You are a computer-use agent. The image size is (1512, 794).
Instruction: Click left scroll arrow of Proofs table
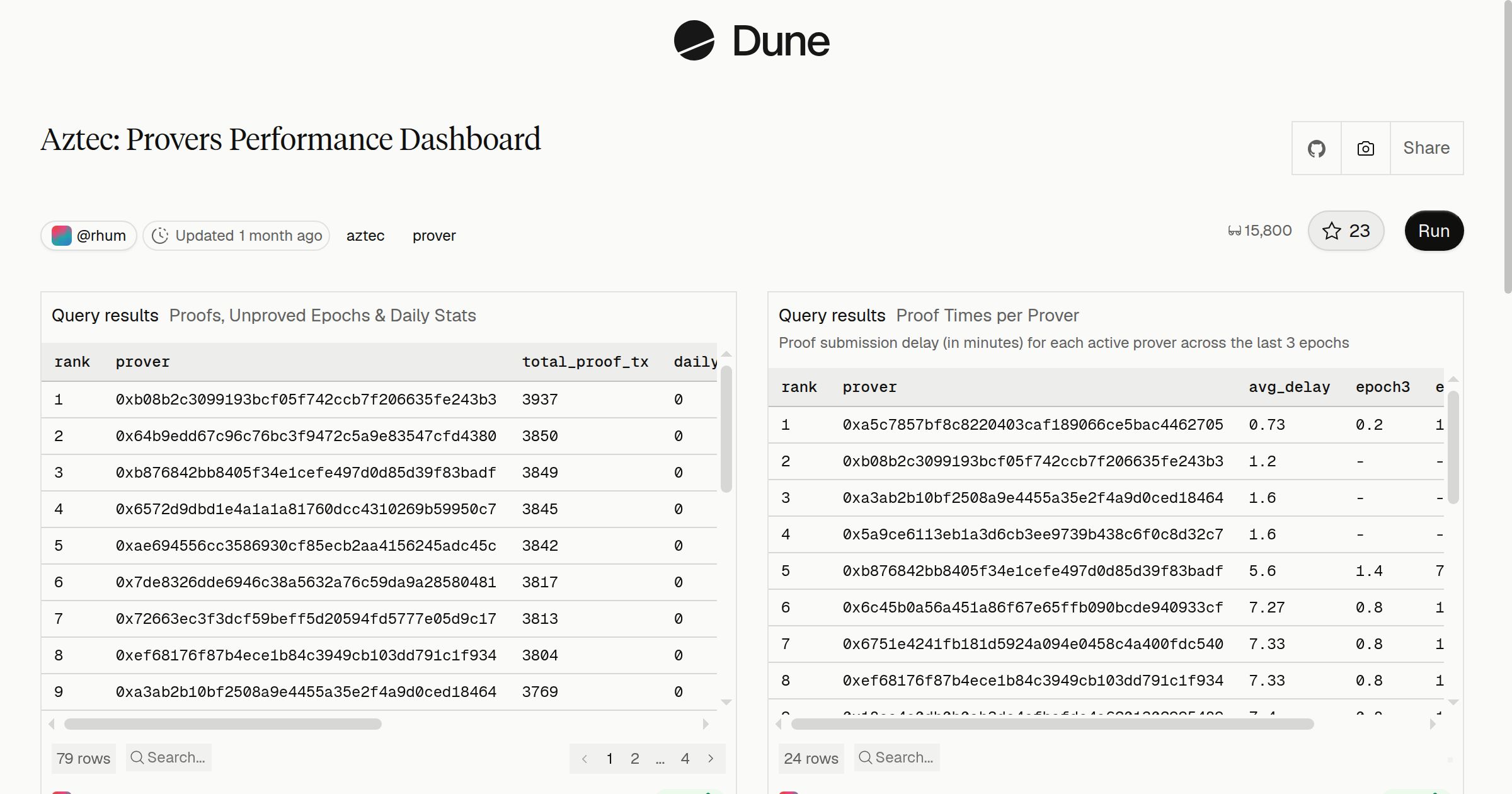(52, 724)
